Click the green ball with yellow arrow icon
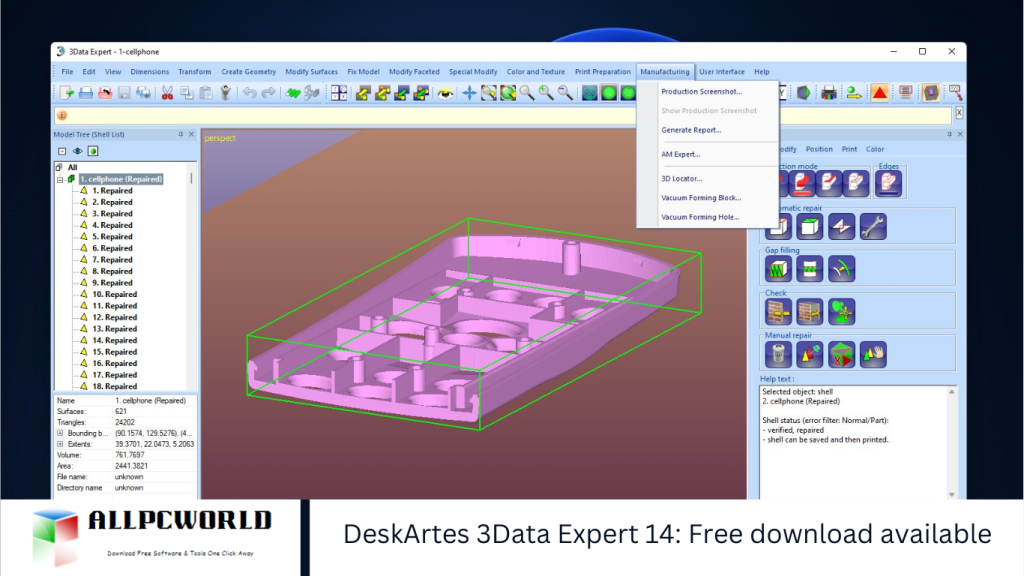 pos(854,93)
